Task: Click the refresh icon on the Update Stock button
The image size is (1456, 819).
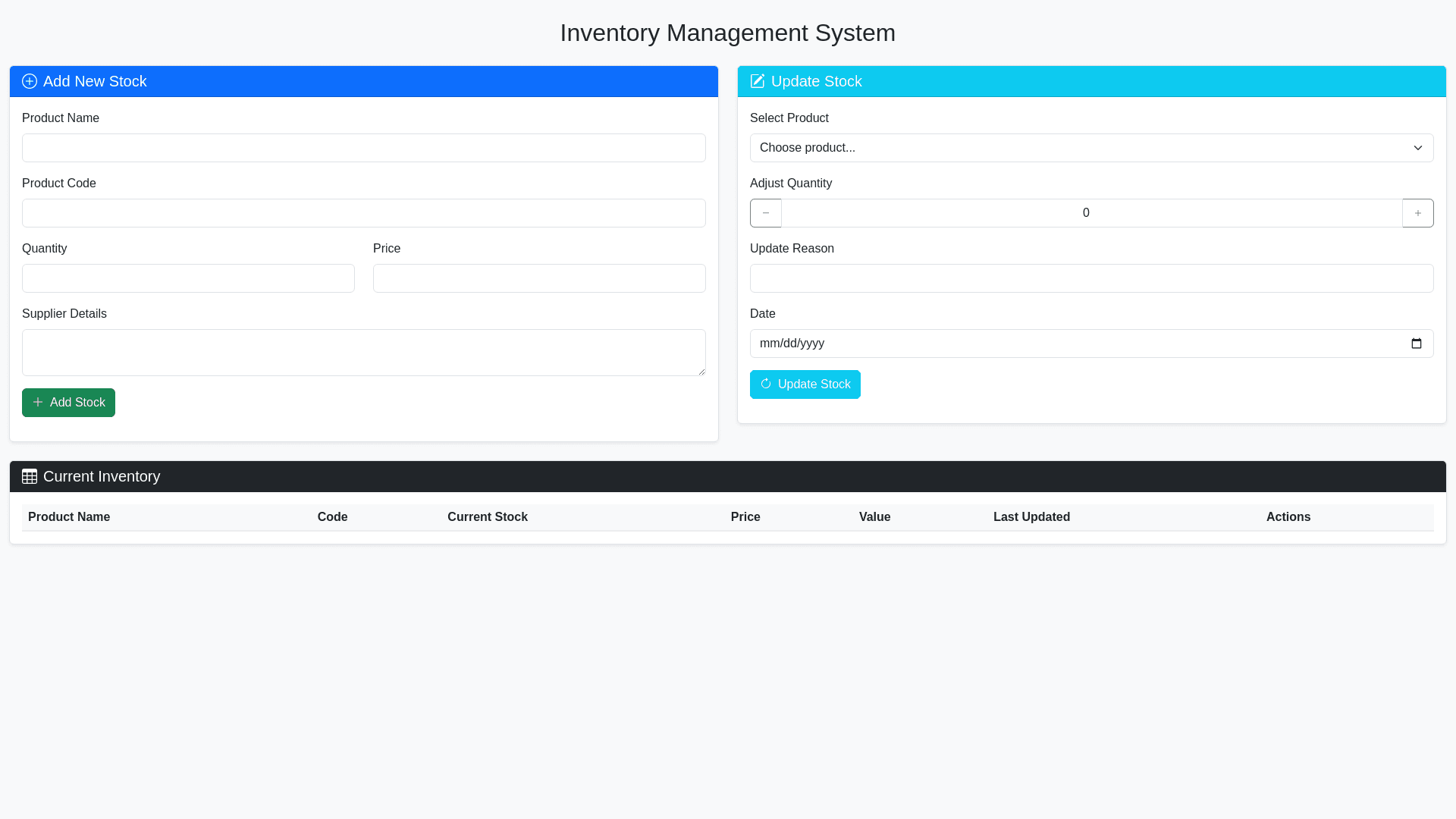Action: (766, 384)
